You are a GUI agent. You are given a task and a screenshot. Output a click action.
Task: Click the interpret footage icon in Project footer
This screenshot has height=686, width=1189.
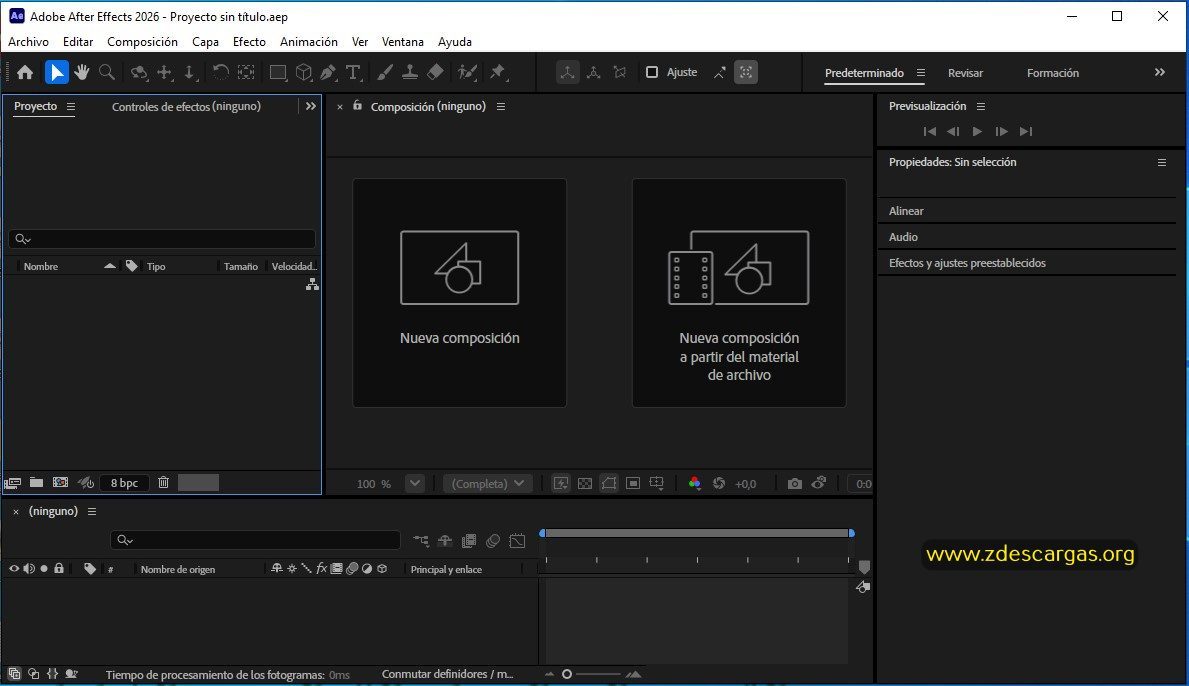tap(12, 483)
